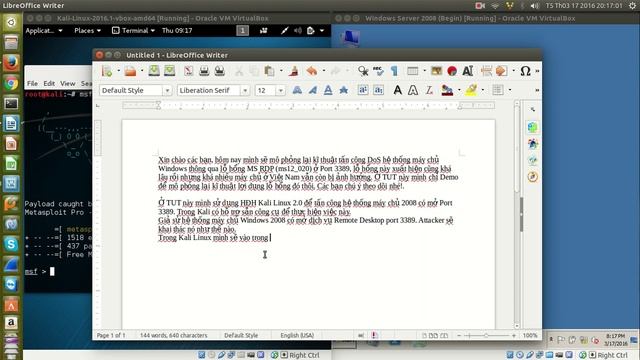Toggle Italic formatting

(313, 90)
